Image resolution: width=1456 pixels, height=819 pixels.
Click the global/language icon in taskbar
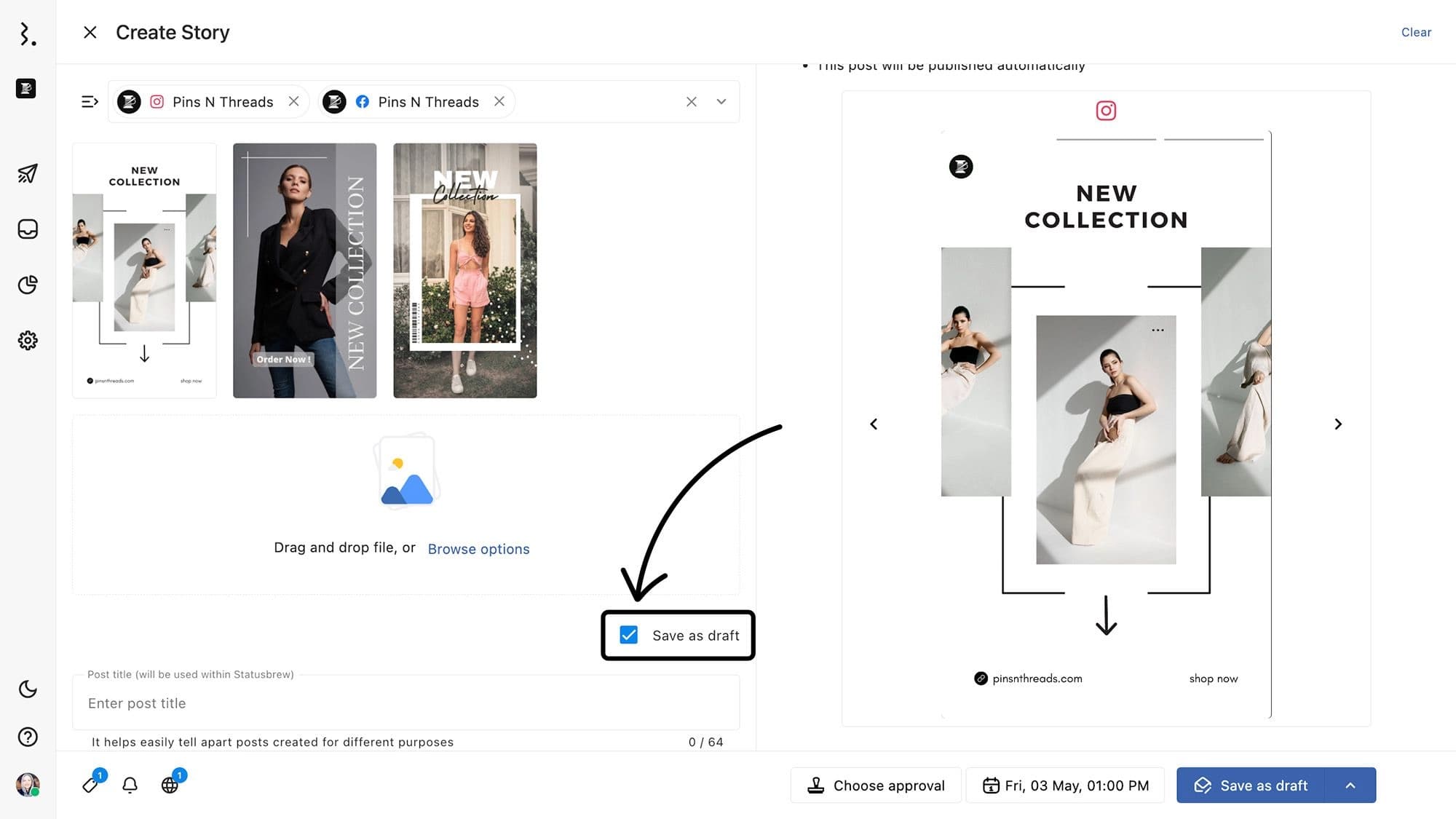pyautogui.click(x=170, y=784)
